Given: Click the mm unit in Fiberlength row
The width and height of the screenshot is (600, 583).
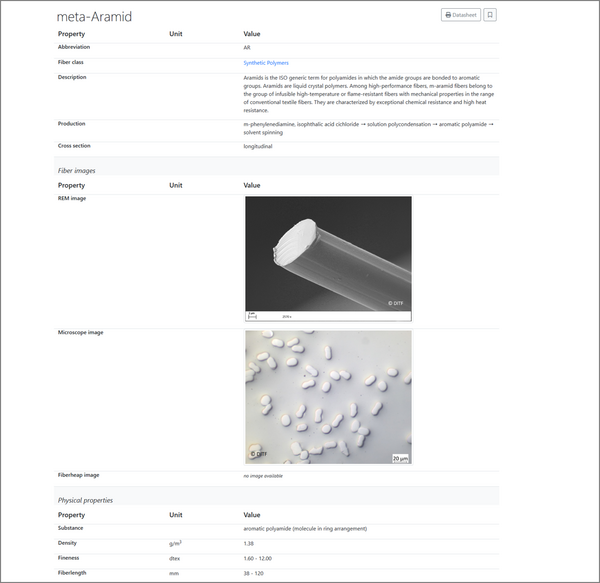Looking at the screenshot, I should (174, 573).
